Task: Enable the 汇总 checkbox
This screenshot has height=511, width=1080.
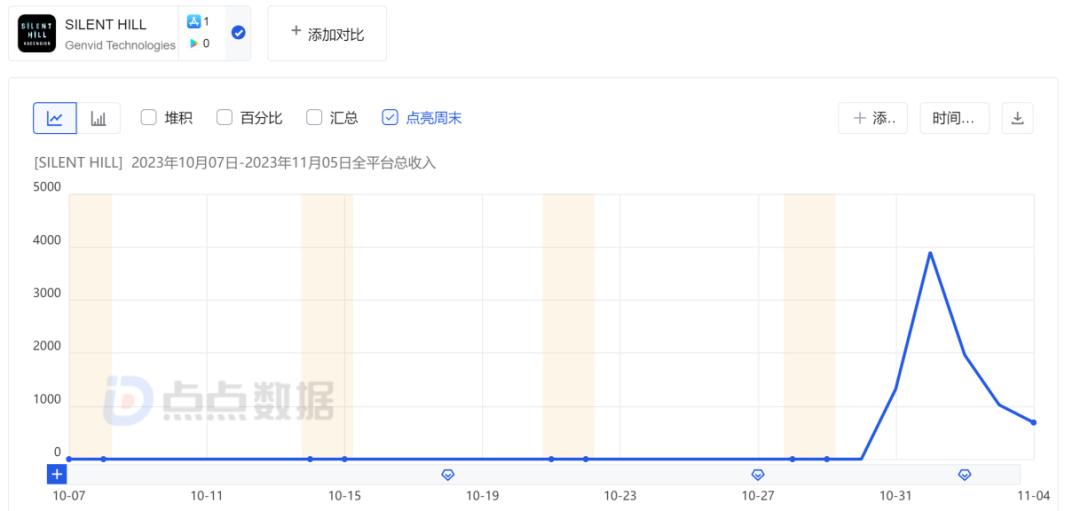Action: pyautogui.click(x=314, y=118)
